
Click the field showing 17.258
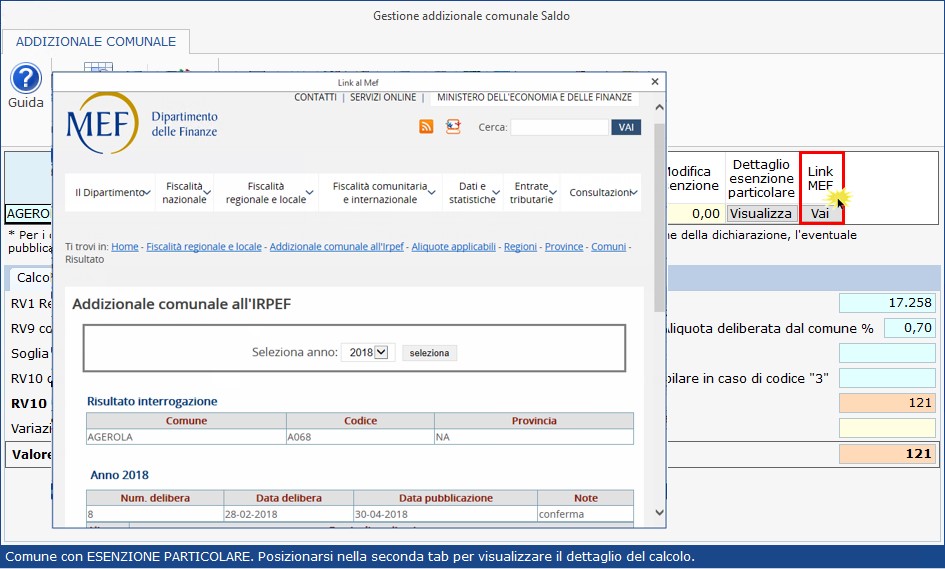coord(887,303)
